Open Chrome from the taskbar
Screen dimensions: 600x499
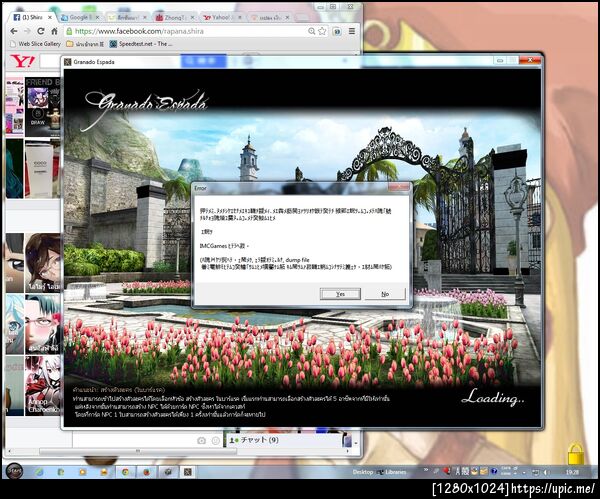click(126, 472)
